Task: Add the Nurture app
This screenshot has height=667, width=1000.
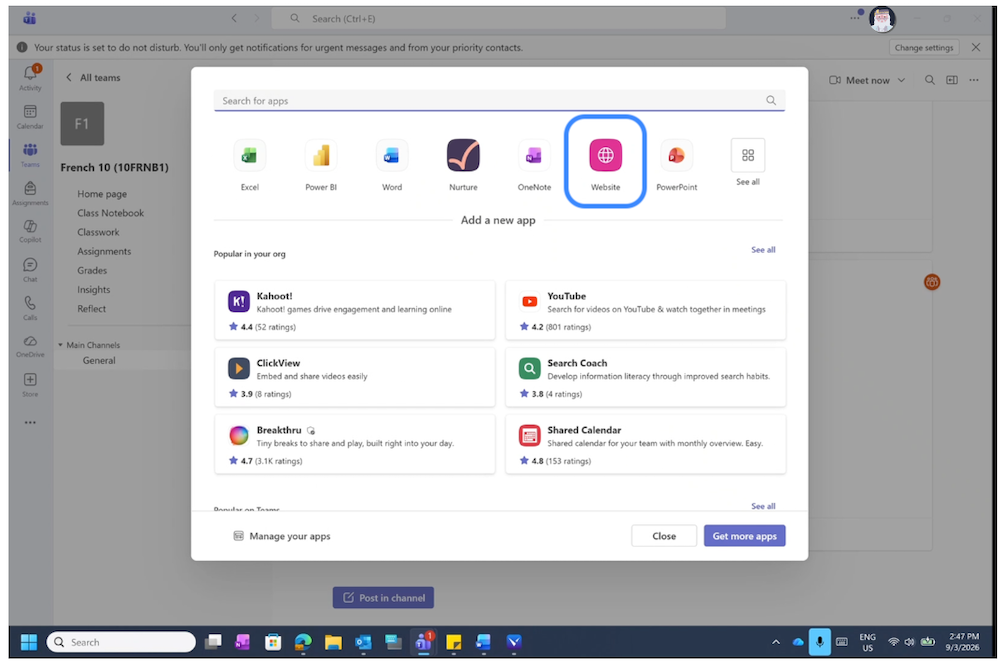Action: tap(463, 155)
